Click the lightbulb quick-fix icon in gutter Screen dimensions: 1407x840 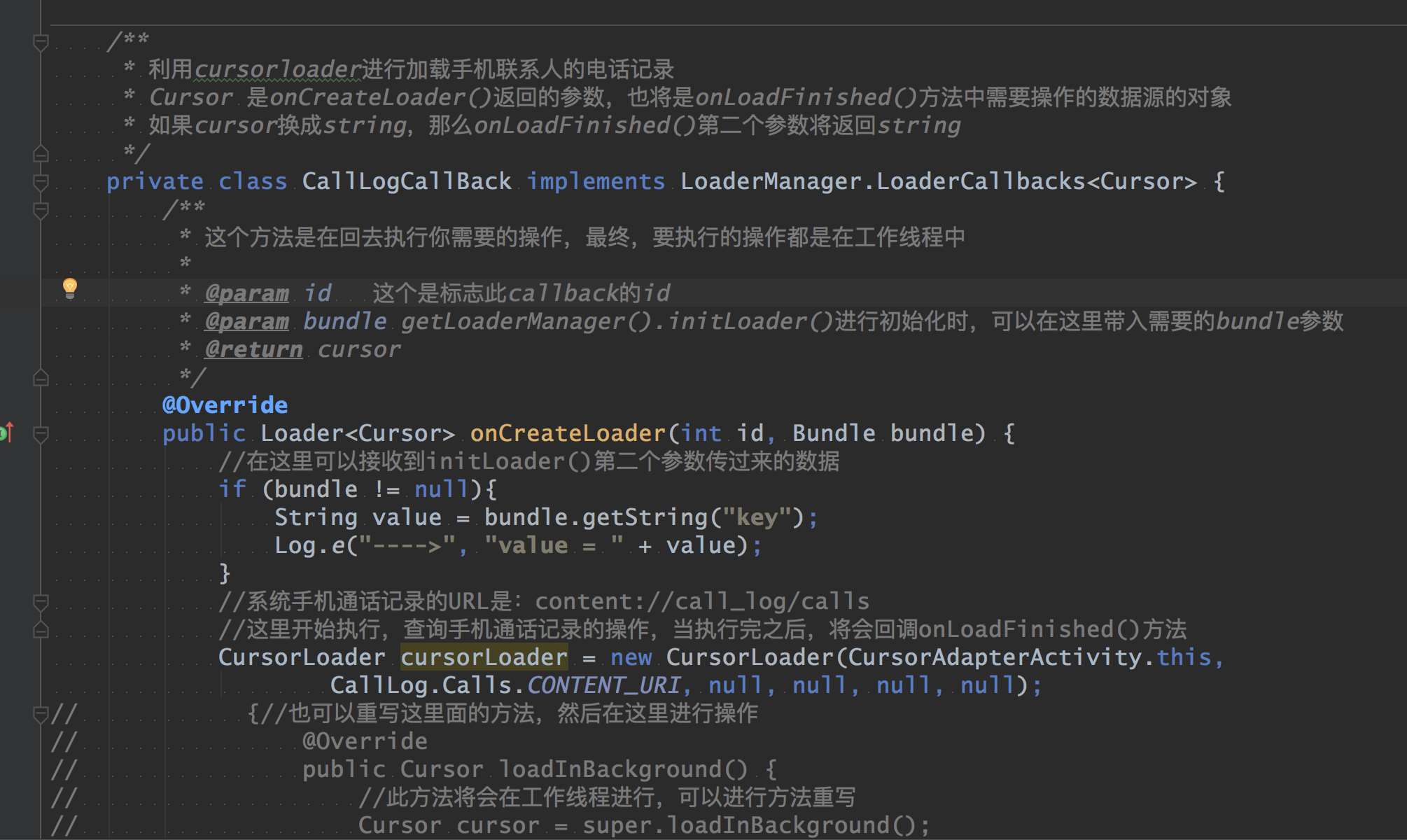(x=70, y=288)
